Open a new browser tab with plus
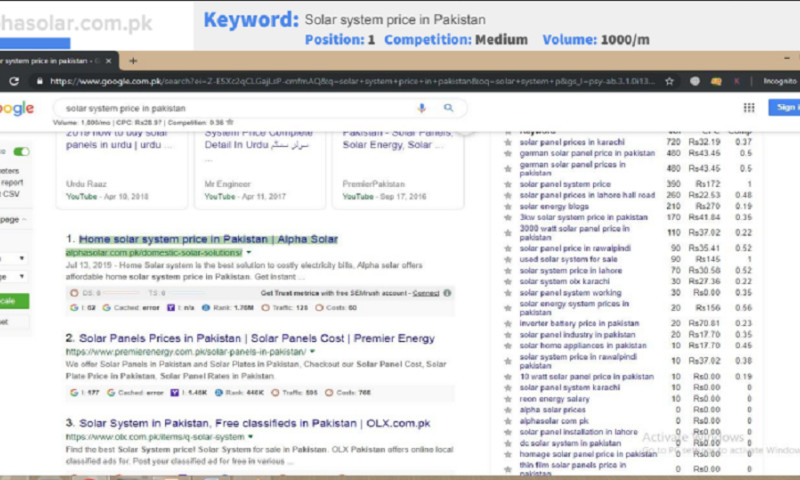 [x=133, y=61]
